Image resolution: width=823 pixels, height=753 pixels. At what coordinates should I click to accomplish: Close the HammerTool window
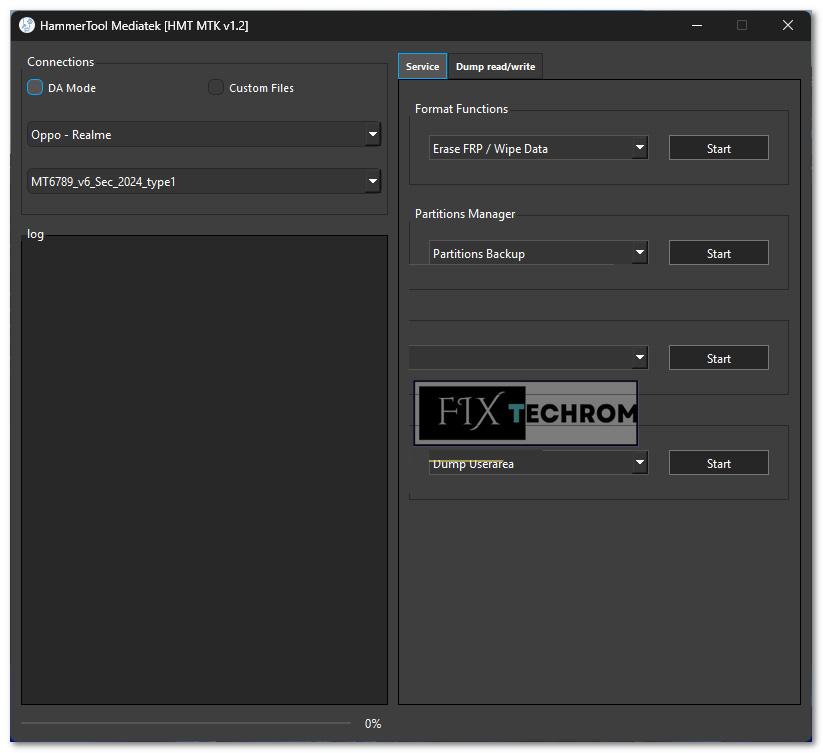click(x=787, y=25)
